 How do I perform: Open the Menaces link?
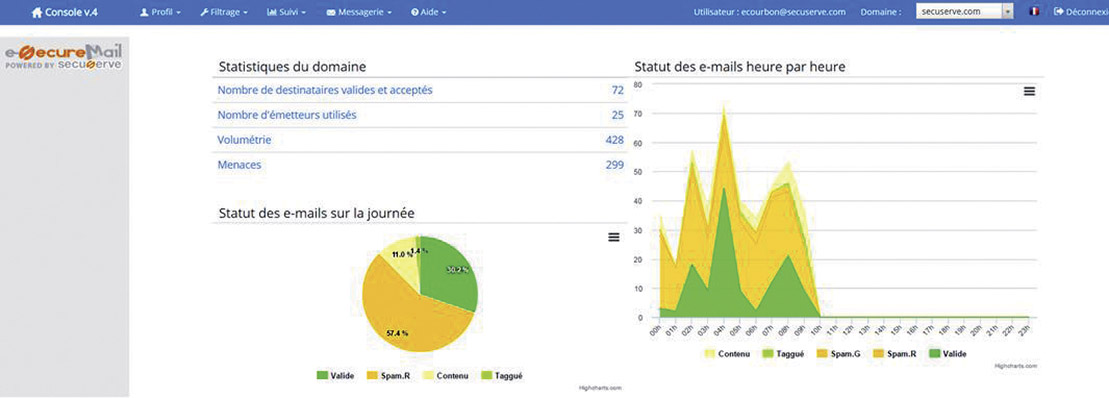tap(239, 165)
